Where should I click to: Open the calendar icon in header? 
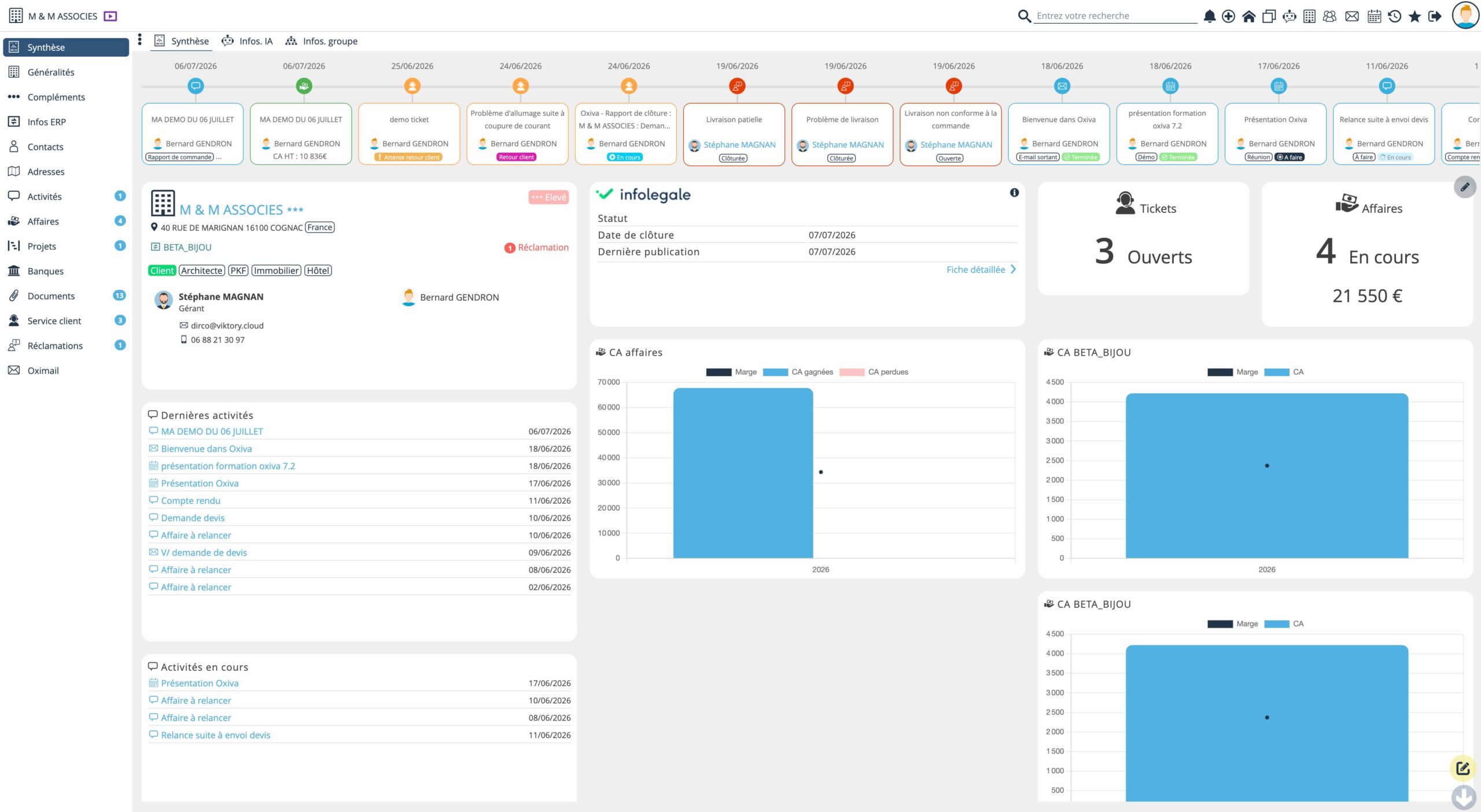point(1374,16)
